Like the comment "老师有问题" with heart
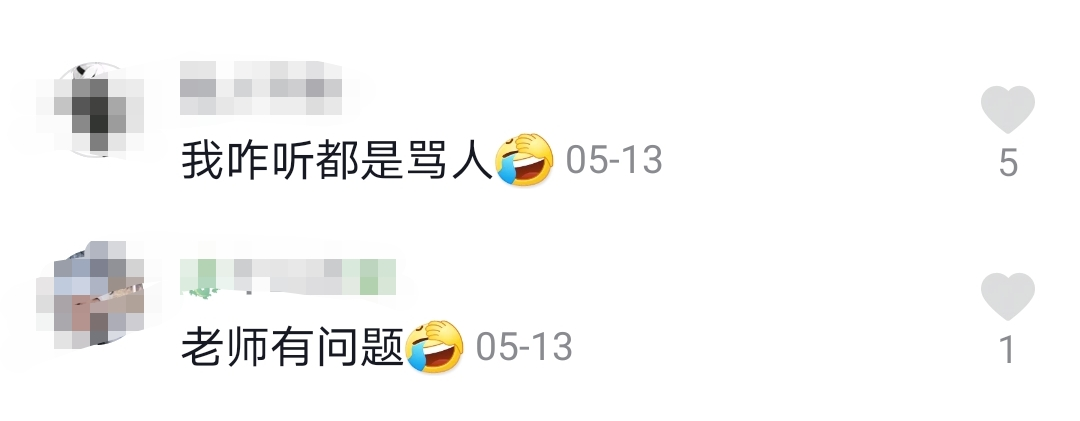The width and height of the screenshot is (1080, 421). click(1008, 296)
